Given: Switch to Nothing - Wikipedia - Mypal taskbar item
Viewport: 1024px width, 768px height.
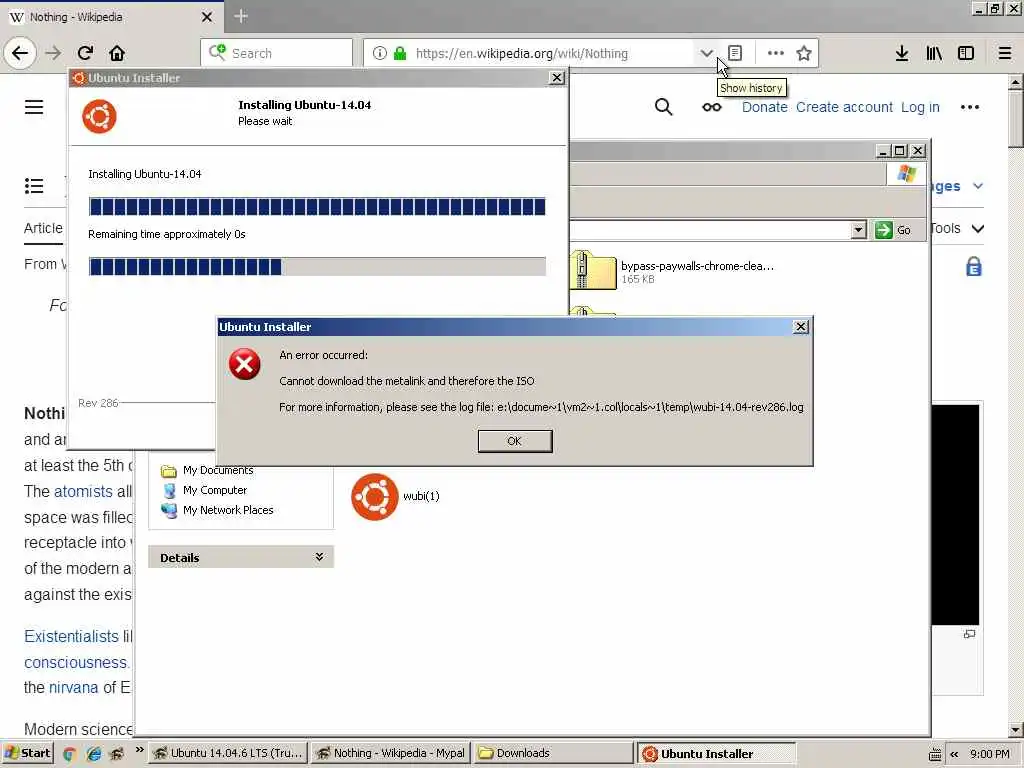Looking at the screenshot, I should [x=391, y=753].
